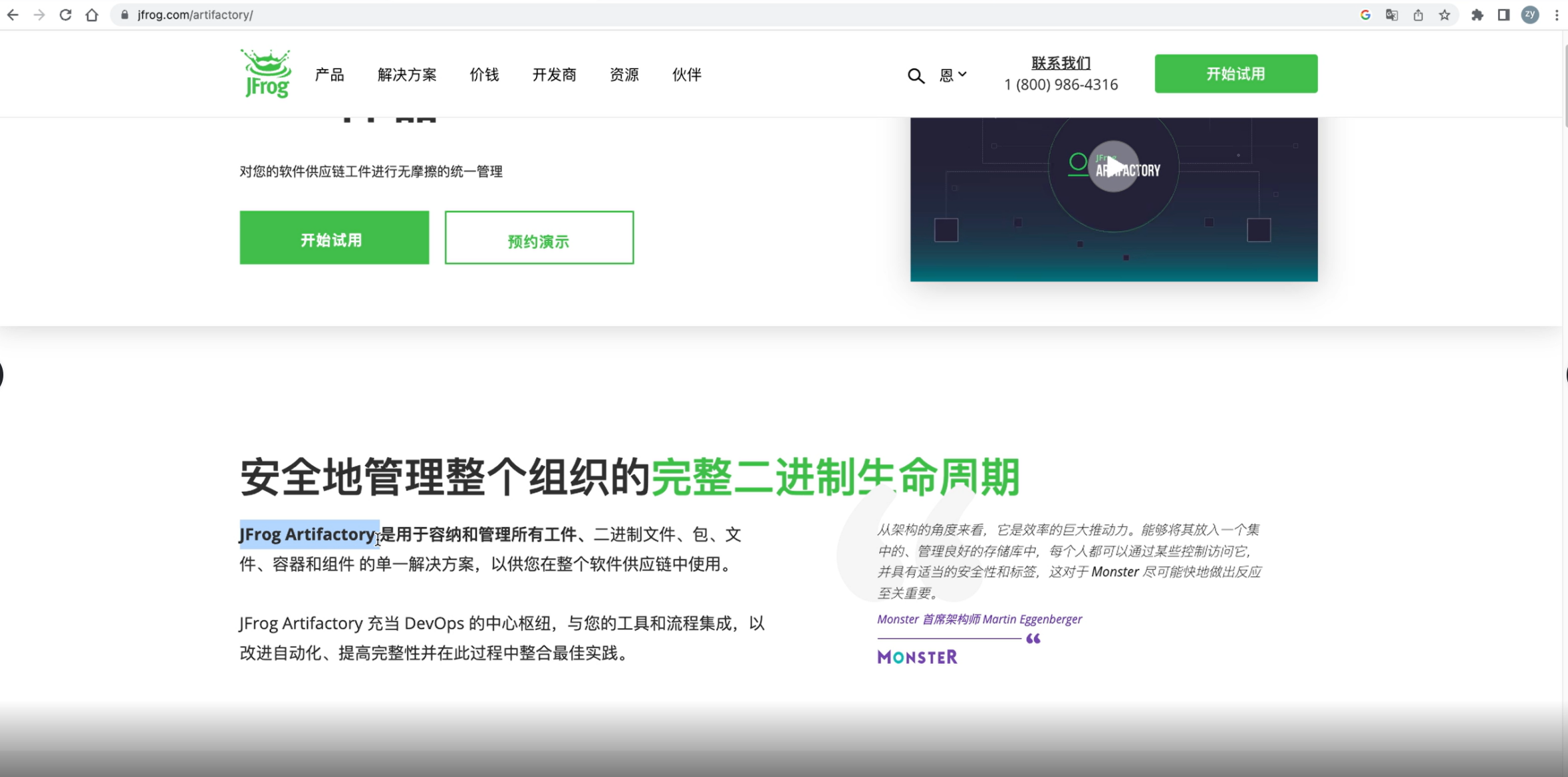Click highlighted text JFrog Artifactory

pos(309,534)
